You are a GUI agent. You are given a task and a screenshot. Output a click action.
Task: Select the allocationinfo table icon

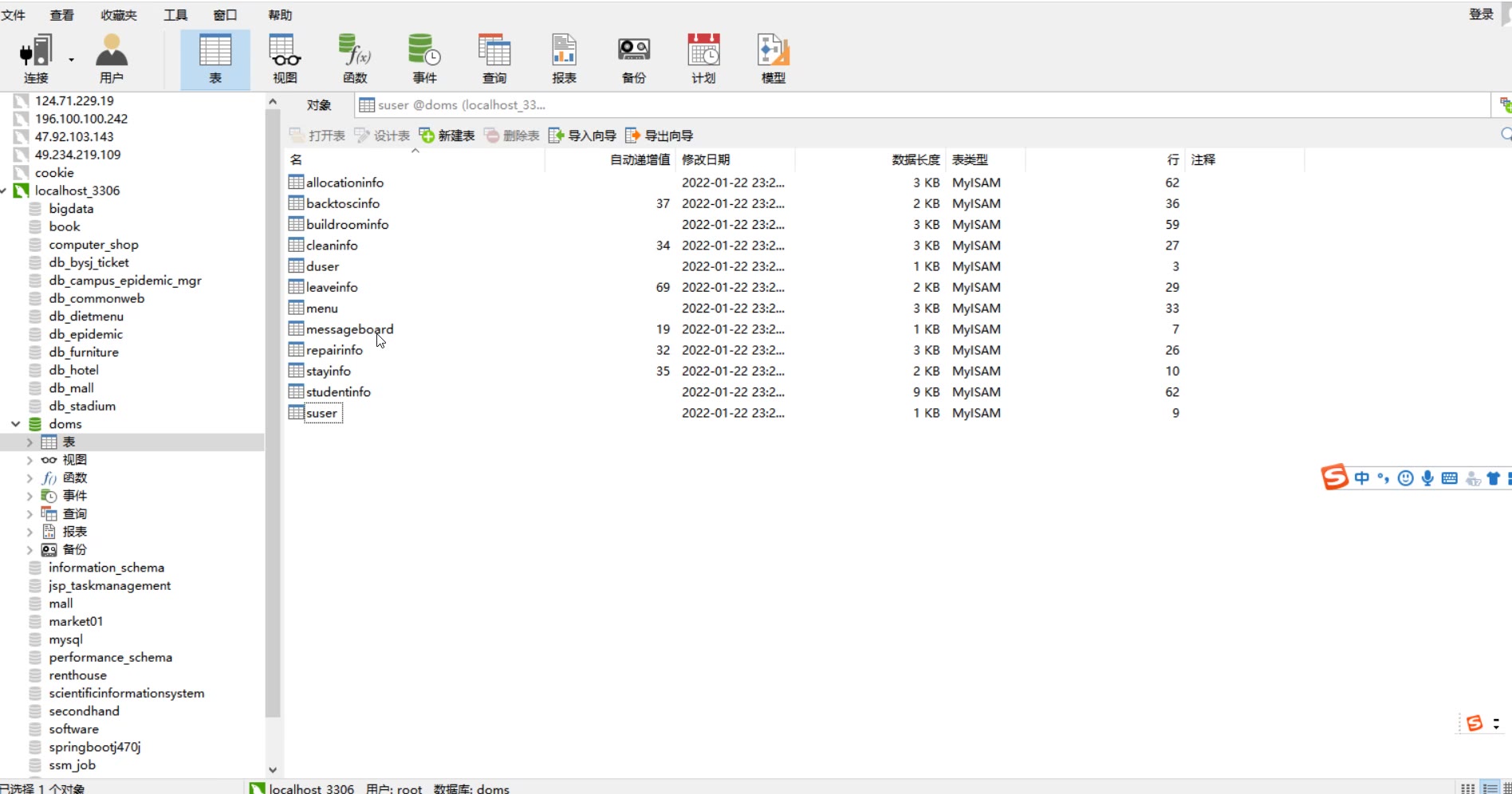click(x=296, y=182)
